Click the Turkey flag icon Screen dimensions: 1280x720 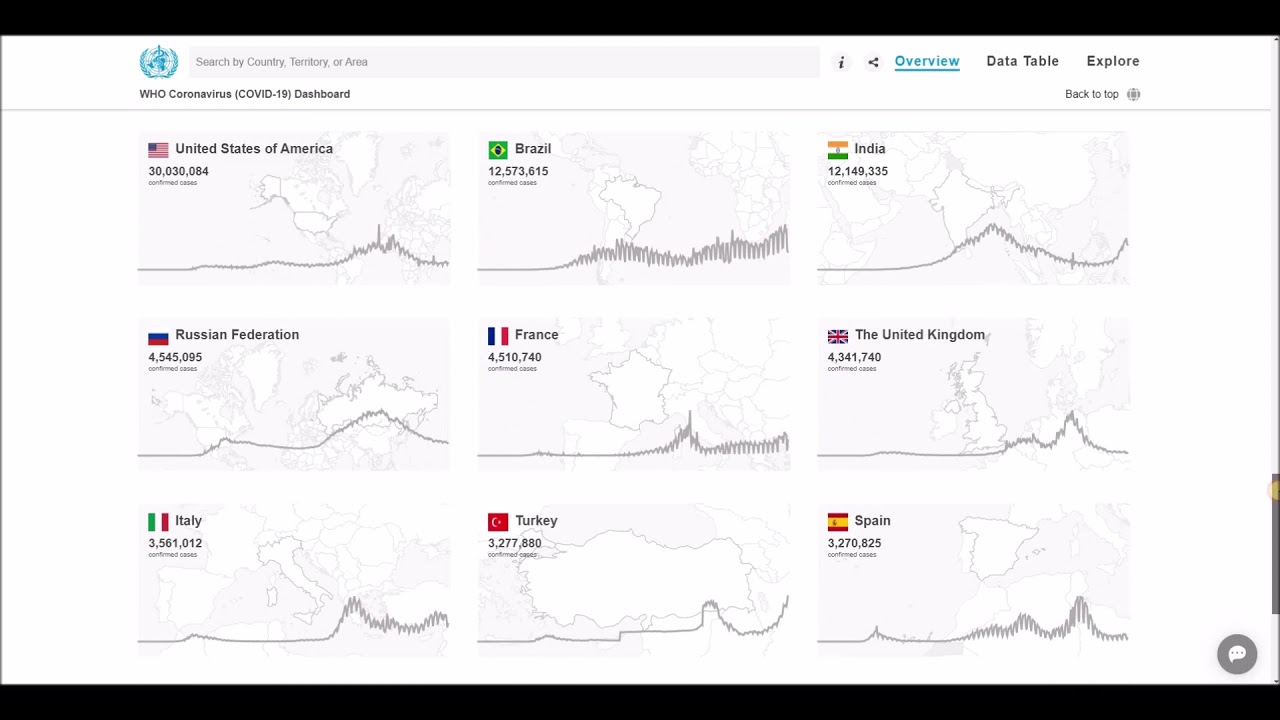(498, 522)
